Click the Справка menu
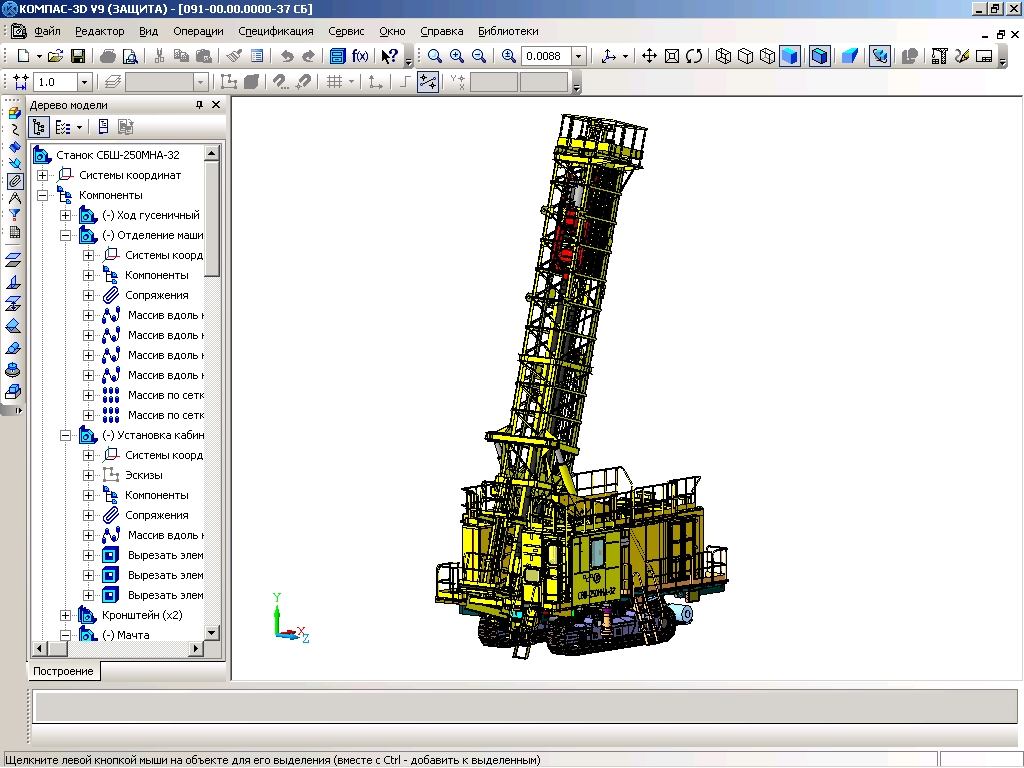Screen dimensions: 1024x768 pos(441,31)
